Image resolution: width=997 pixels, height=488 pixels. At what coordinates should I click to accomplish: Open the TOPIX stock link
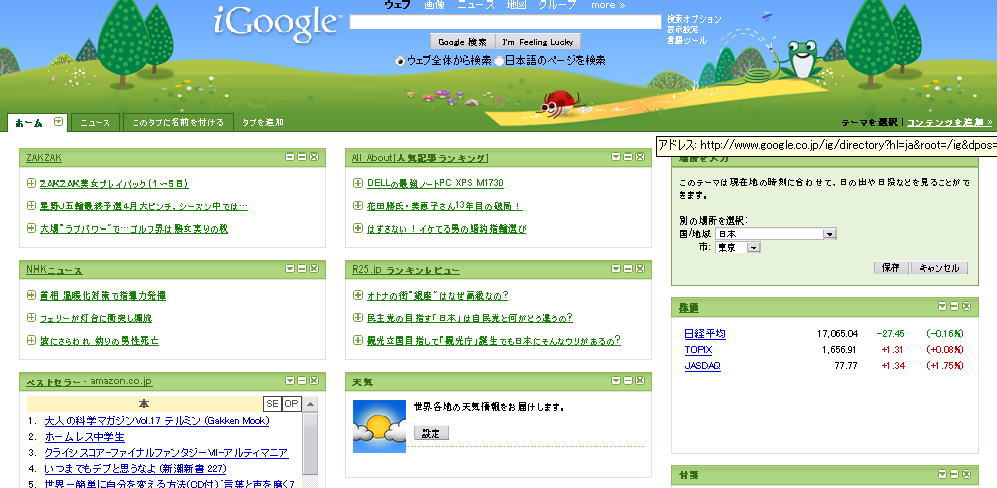[698, 350]
